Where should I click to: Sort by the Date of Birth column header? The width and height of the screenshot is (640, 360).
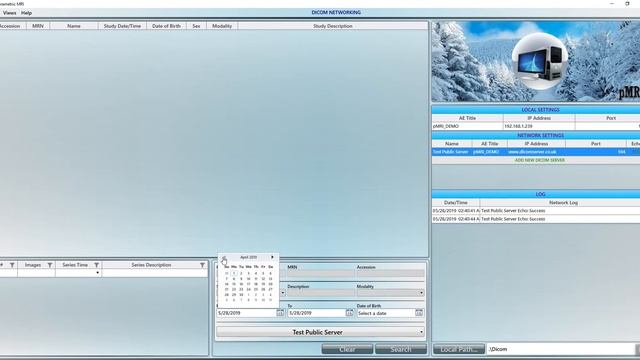pyautogui.click(x=166, y=26)
